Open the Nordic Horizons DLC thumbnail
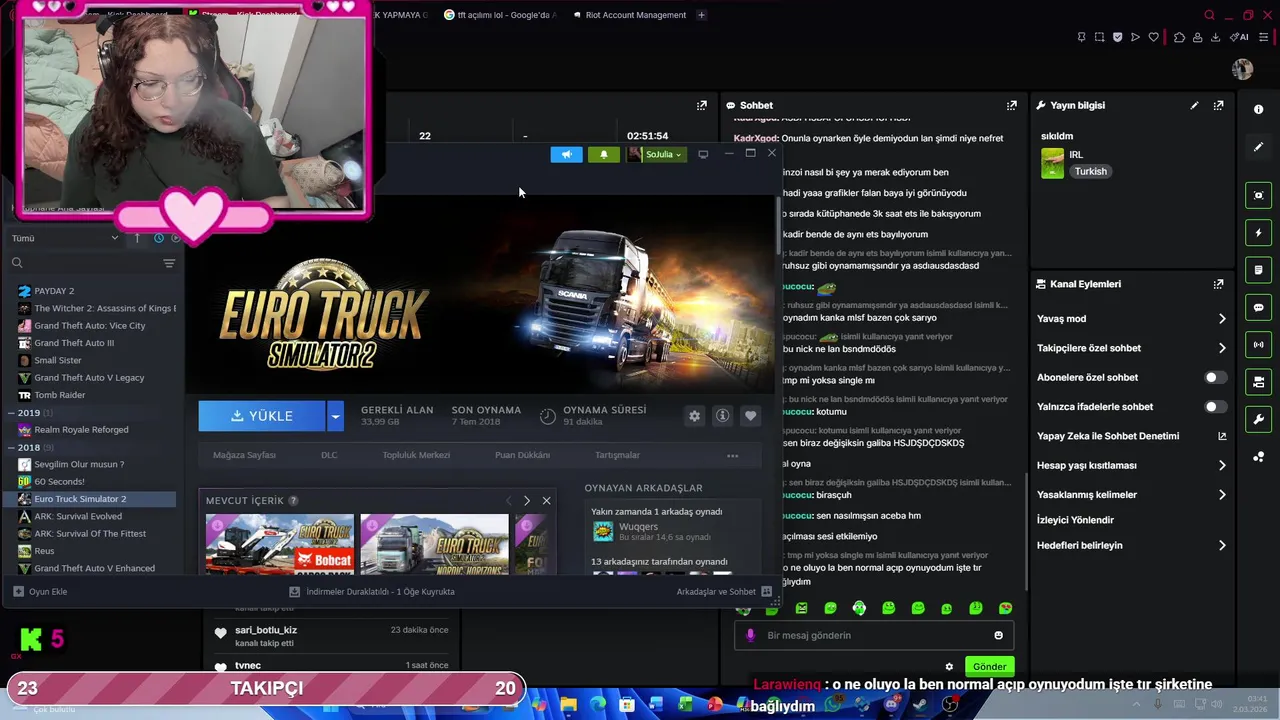Image resolution: width=1280 pixels, height=720 pixels. [x=434, y=544]
